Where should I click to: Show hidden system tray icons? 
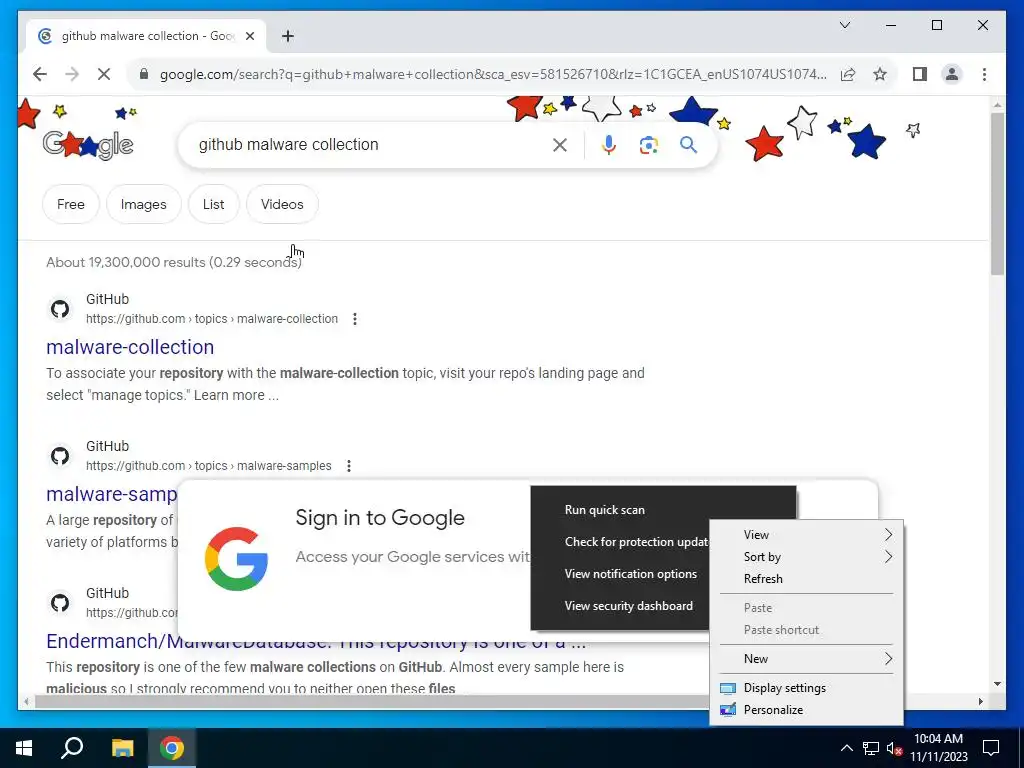coord(846,748)
